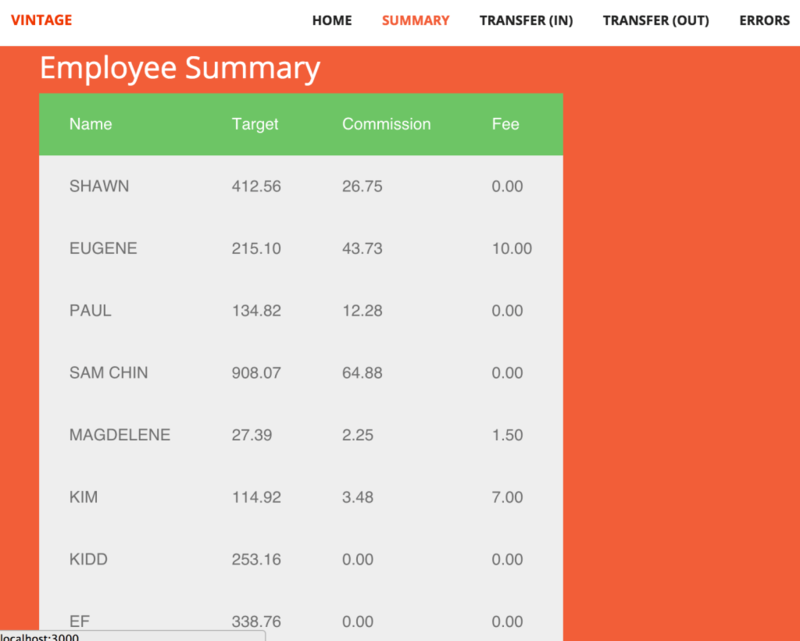Select EF's fee 0.00
Screen dimensions: 800x641
point(507,622)
